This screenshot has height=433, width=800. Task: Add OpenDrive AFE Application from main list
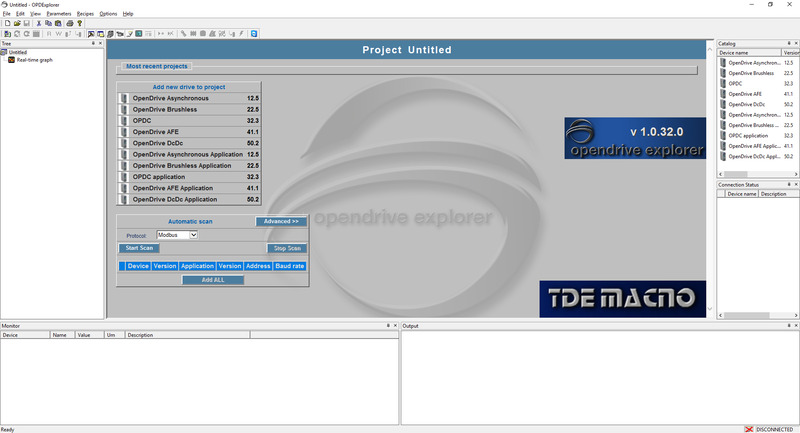point(189,188)
